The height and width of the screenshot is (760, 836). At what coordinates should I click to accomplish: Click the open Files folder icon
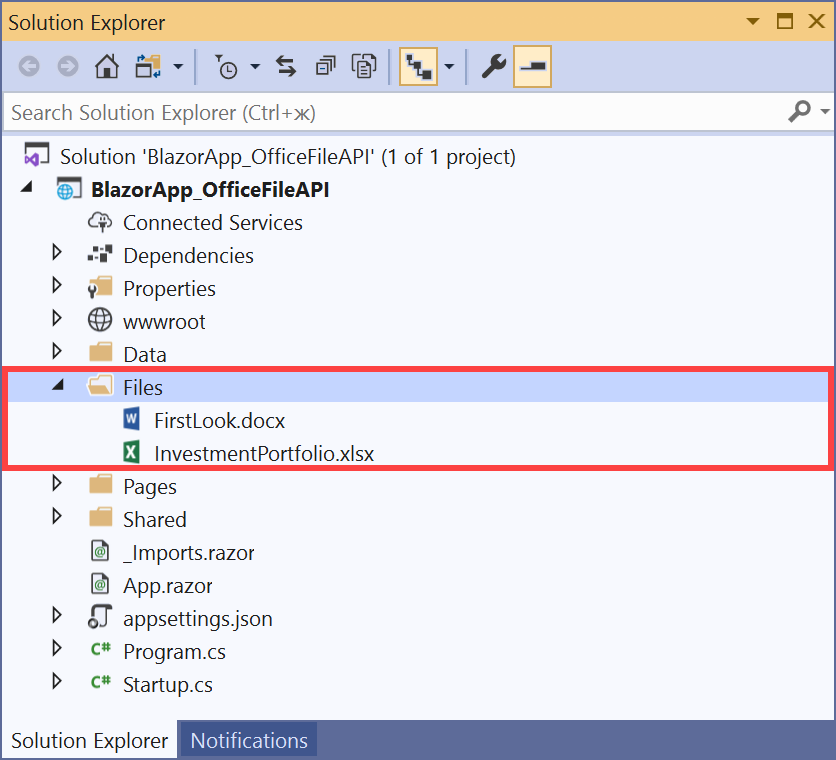point(100,385)
